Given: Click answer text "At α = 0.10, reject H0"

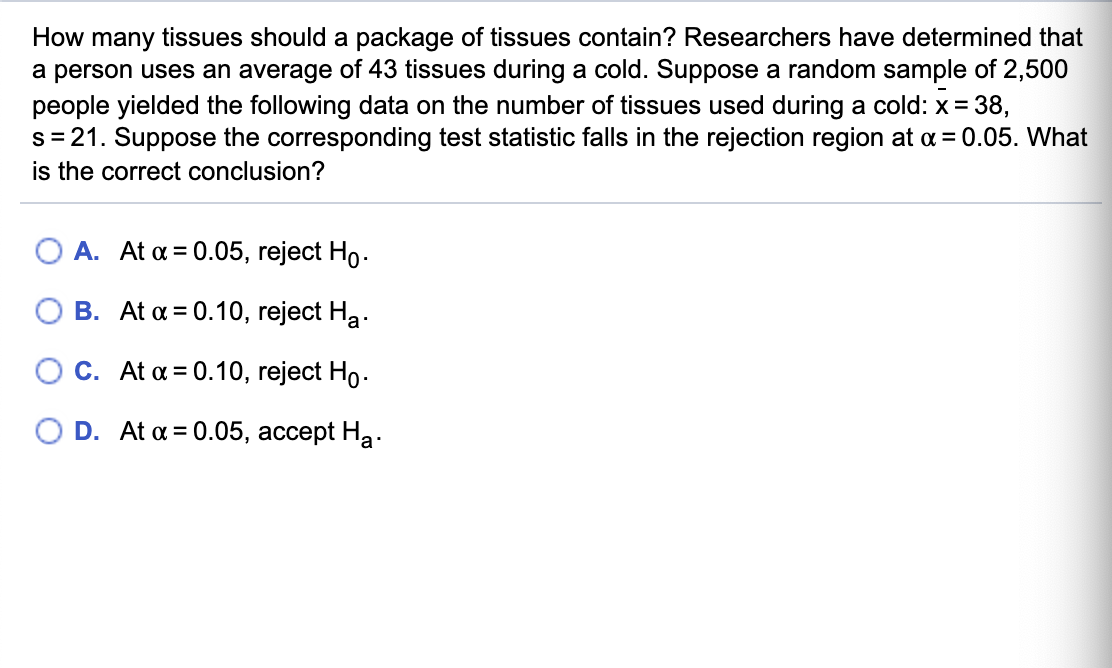Looking at the screenshot, I should 245,372.
